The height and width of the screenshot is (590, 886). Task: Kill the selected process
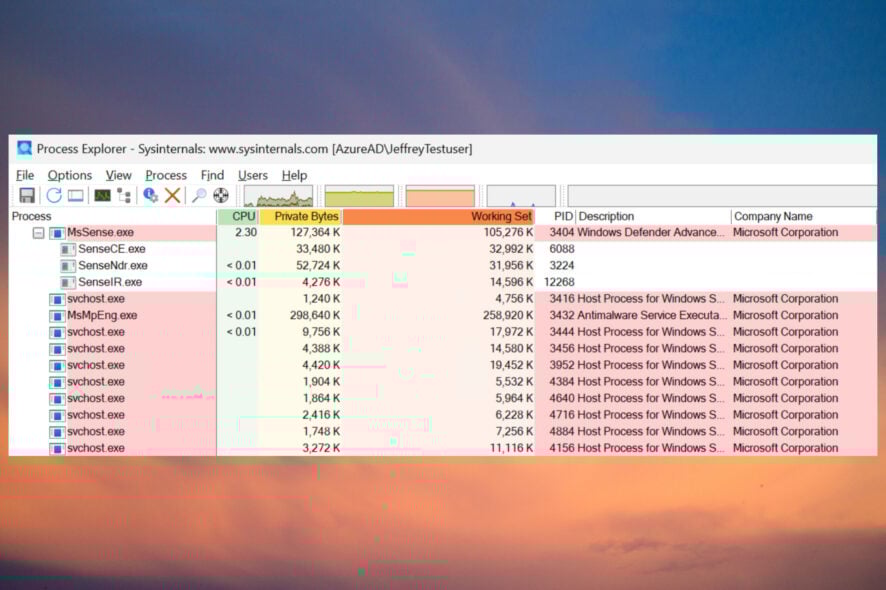tap(170, 196)
